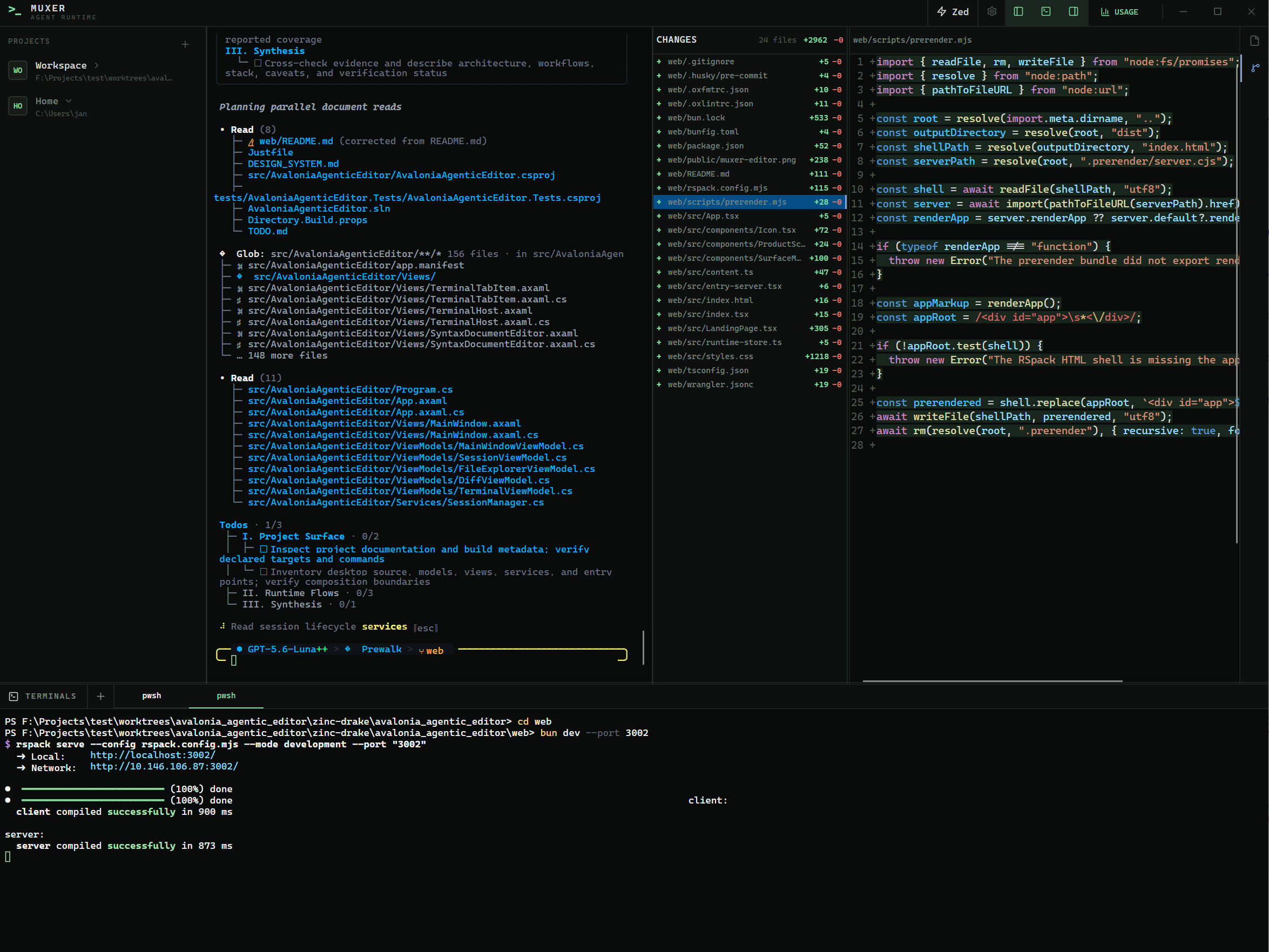Click the editor horizontal scrollbar

click(993, 681)
